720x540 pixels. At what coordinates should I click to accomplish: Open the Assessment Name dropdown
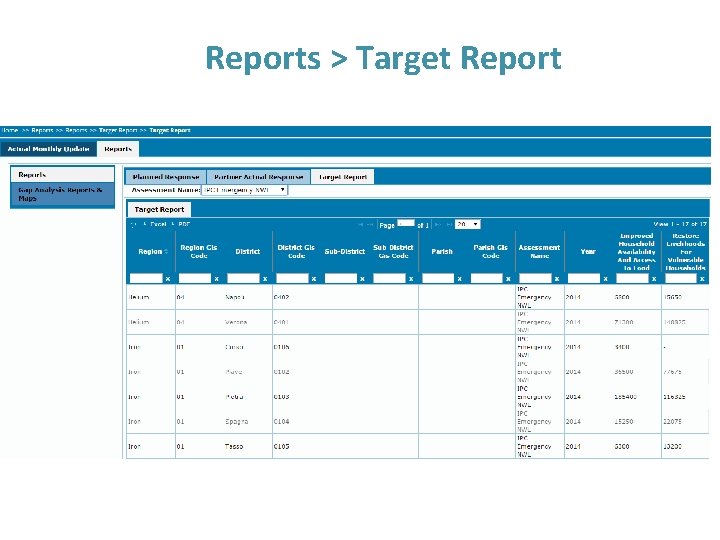(x=244, y=190)
